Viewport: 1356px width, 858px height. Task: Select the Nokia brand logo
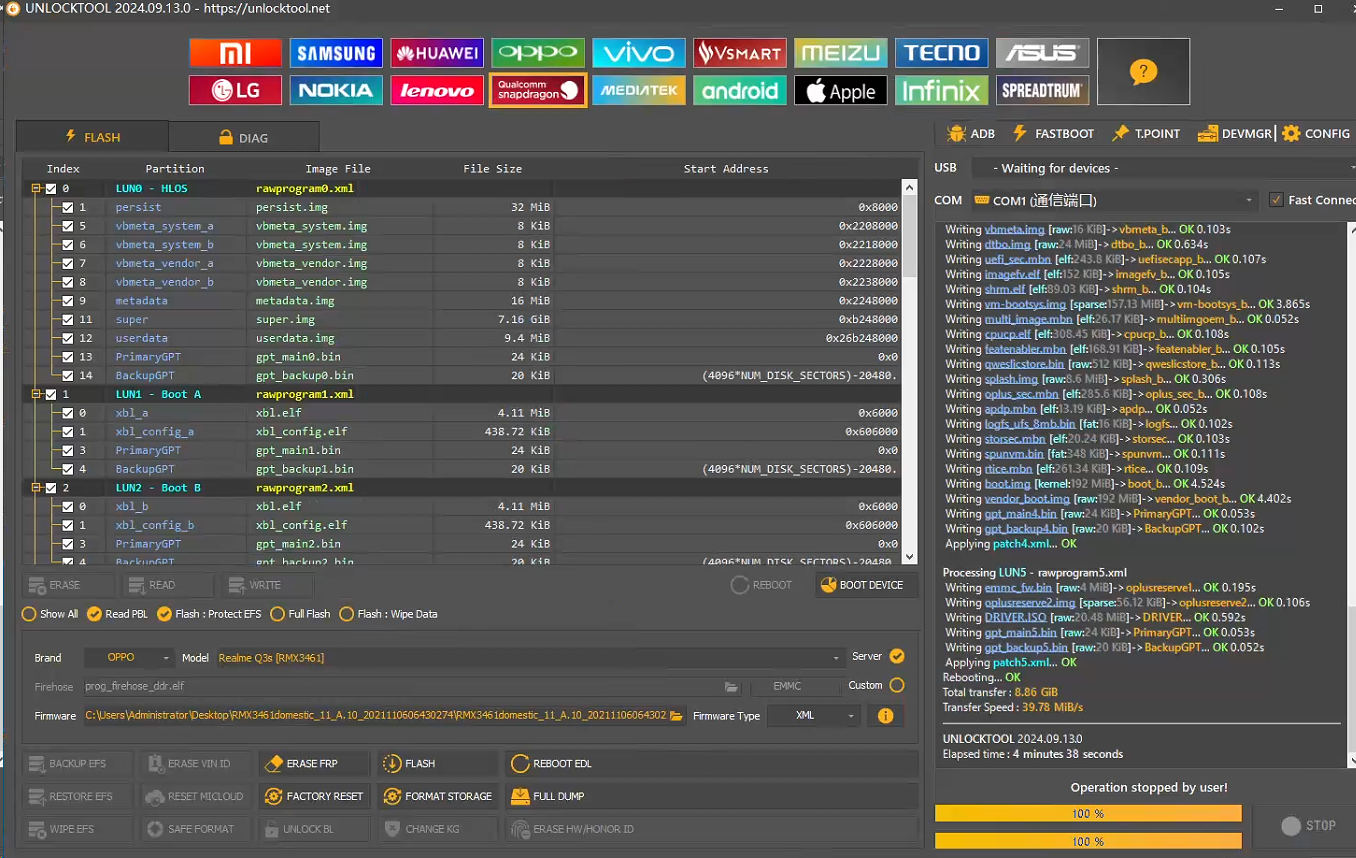(x=336, y=91)
